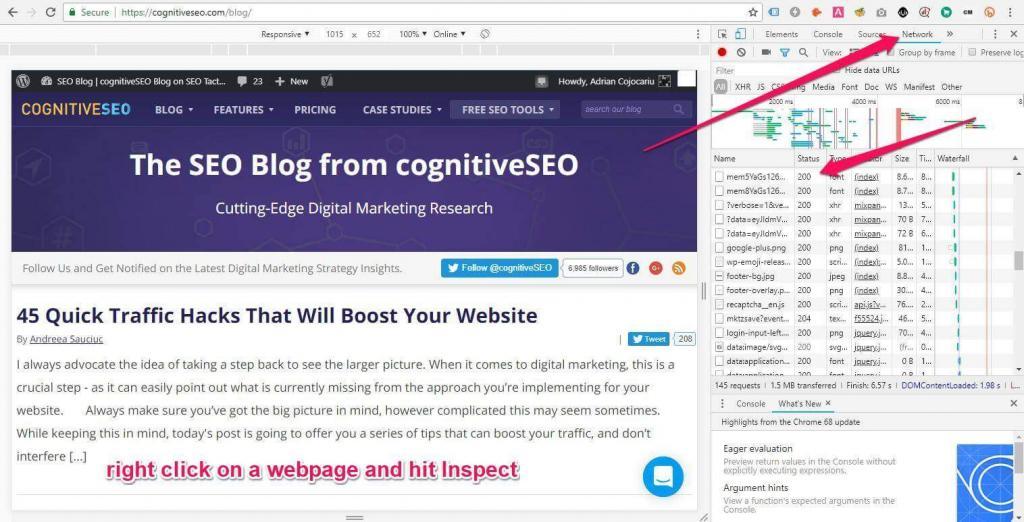This screenshot has width=1024, height=522.
Task: Open network search with magnifier icon
Action: coord(803,52)
